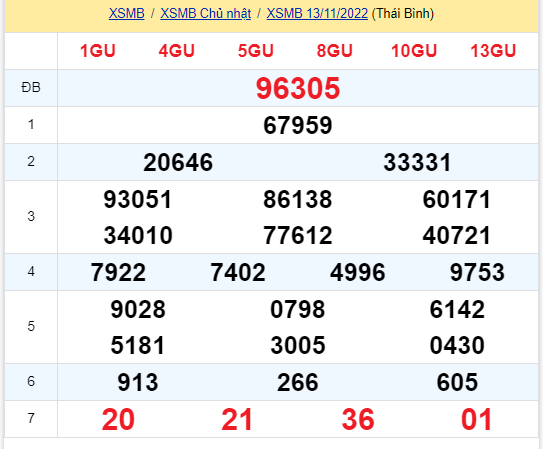The image size is (543, 449).
Task: Select sixth prize number 266
Action: tap(298, 382)
